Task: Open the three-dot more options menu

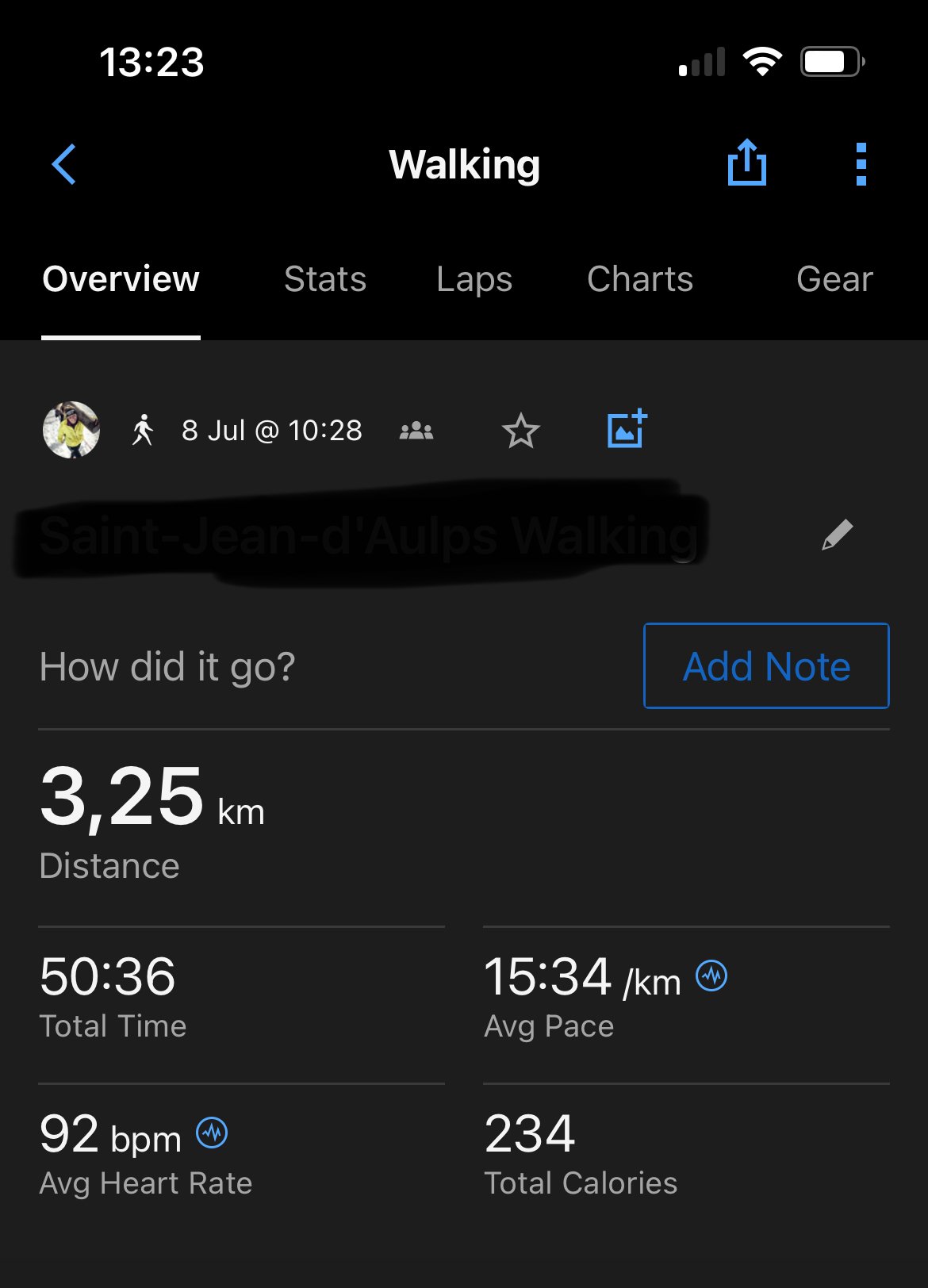Action: pos(861,164)
